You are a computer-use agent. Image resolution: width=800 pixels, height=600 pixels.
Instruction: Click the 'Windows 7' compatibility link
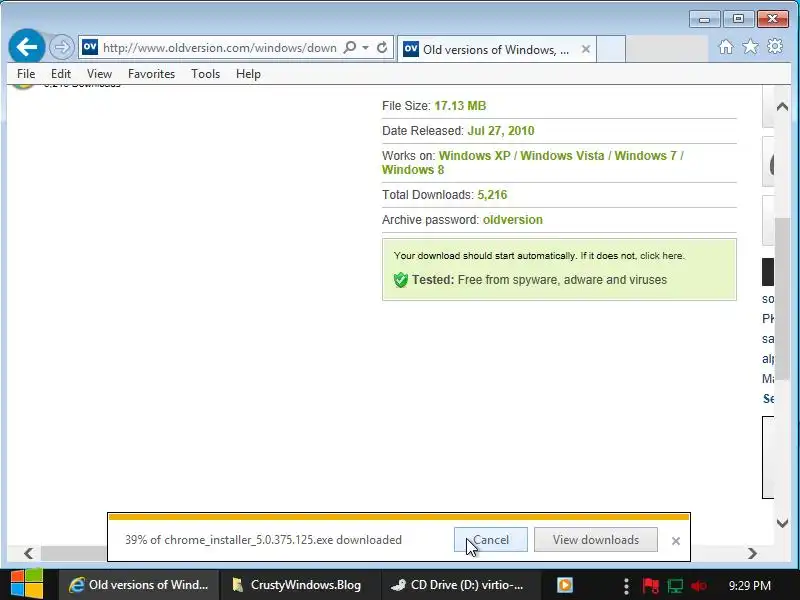(645, 156)
